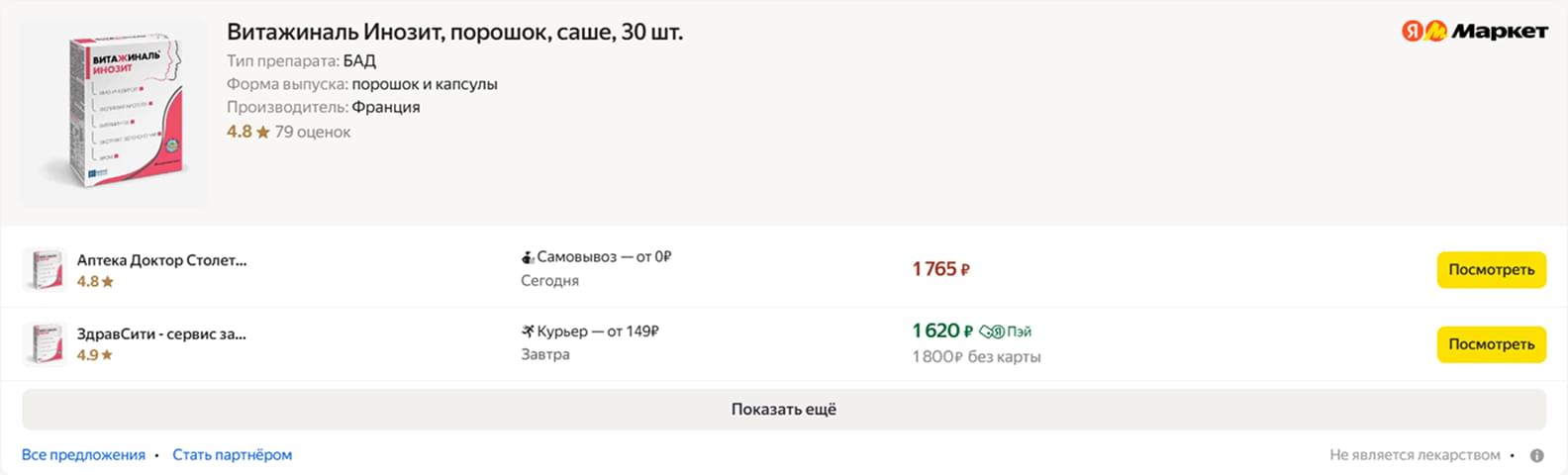This screenshot has height=475, width=1568.
Task: Open Аптека Доктор Столетов product thumbnail
Action: [45, 269]
